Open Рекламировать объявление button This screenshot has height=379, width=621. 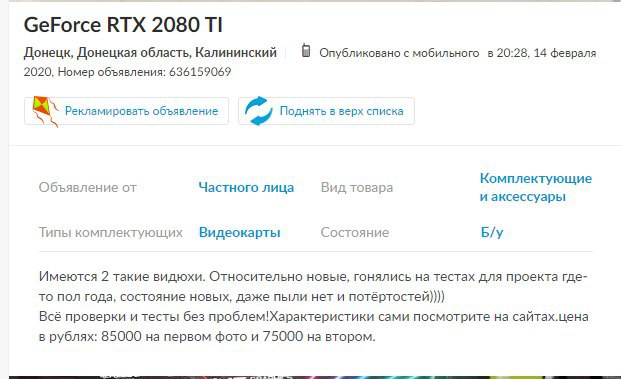point(126,111)
